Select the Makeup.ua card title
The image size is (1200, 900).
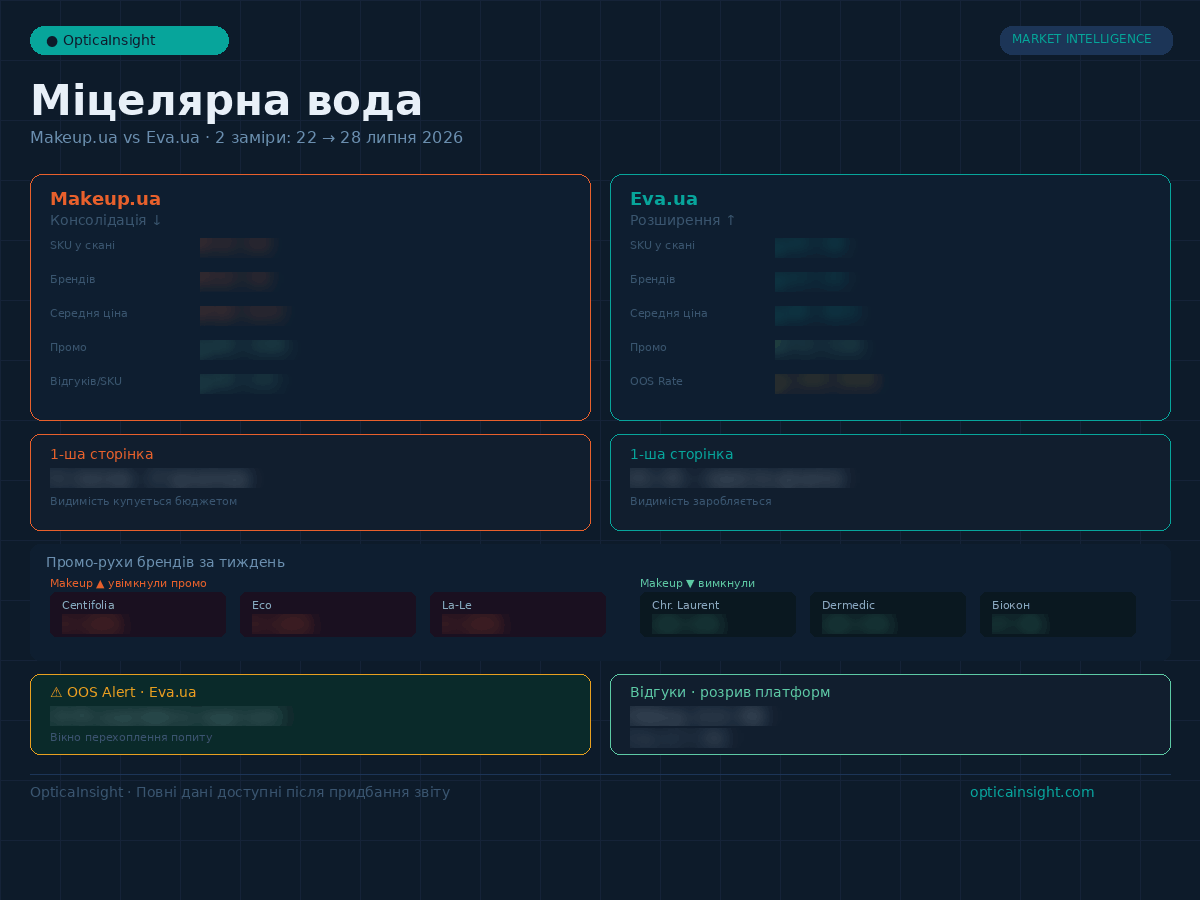point(105,199)
